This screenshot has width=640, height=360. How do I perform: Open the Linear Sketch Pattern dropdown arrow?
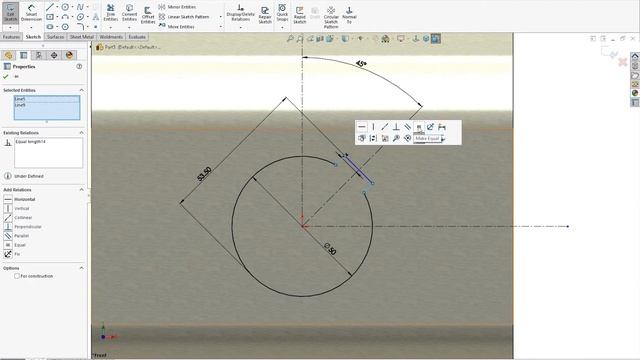point(221,17)
